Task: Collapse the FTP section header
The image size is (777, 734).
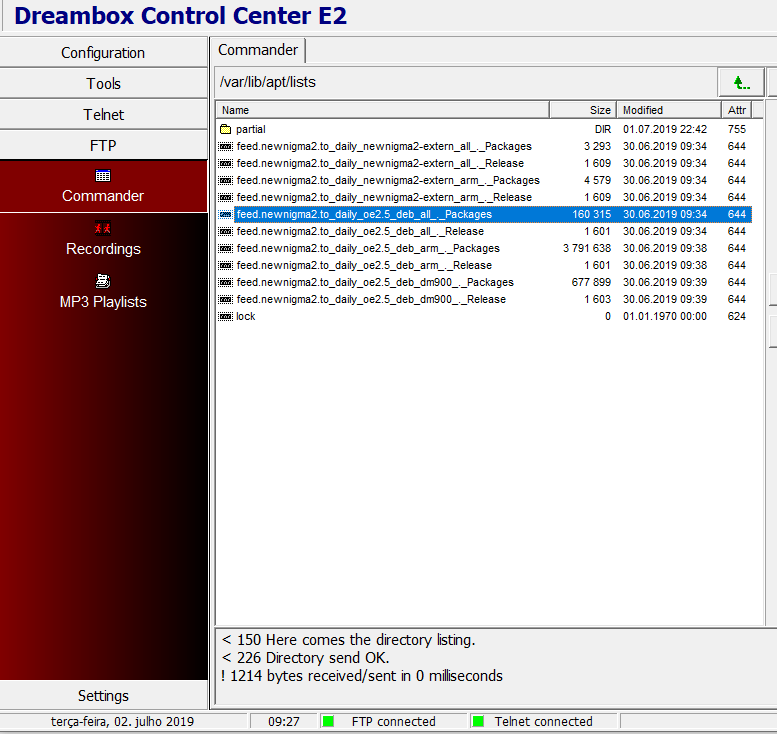Action: point(103,146)
